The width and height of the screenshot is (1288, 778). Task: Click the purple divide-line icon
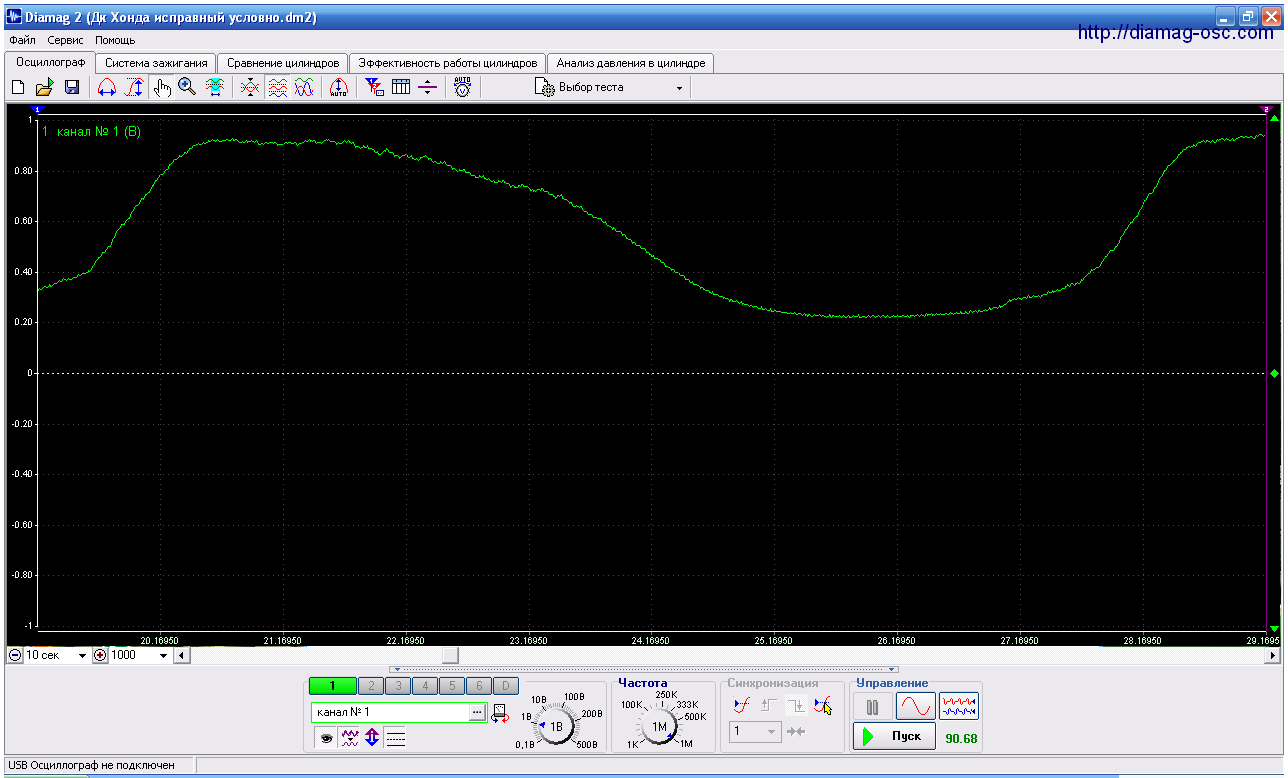coord(427,87)
